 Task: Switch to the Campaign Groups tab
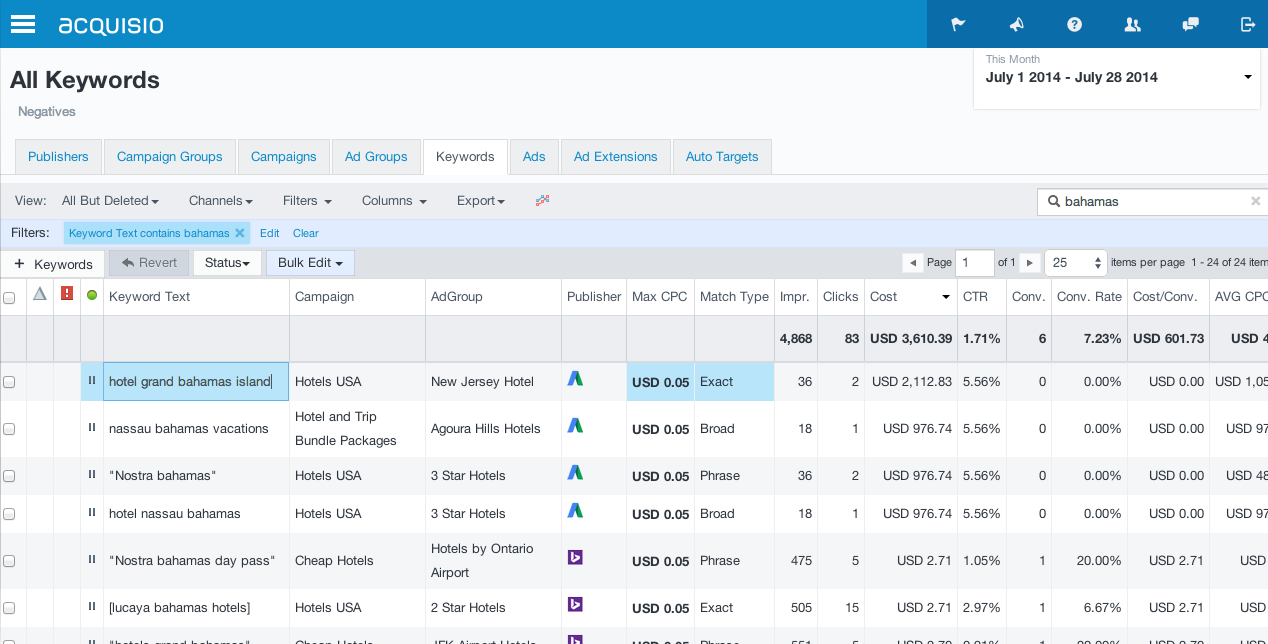point(170,157)
